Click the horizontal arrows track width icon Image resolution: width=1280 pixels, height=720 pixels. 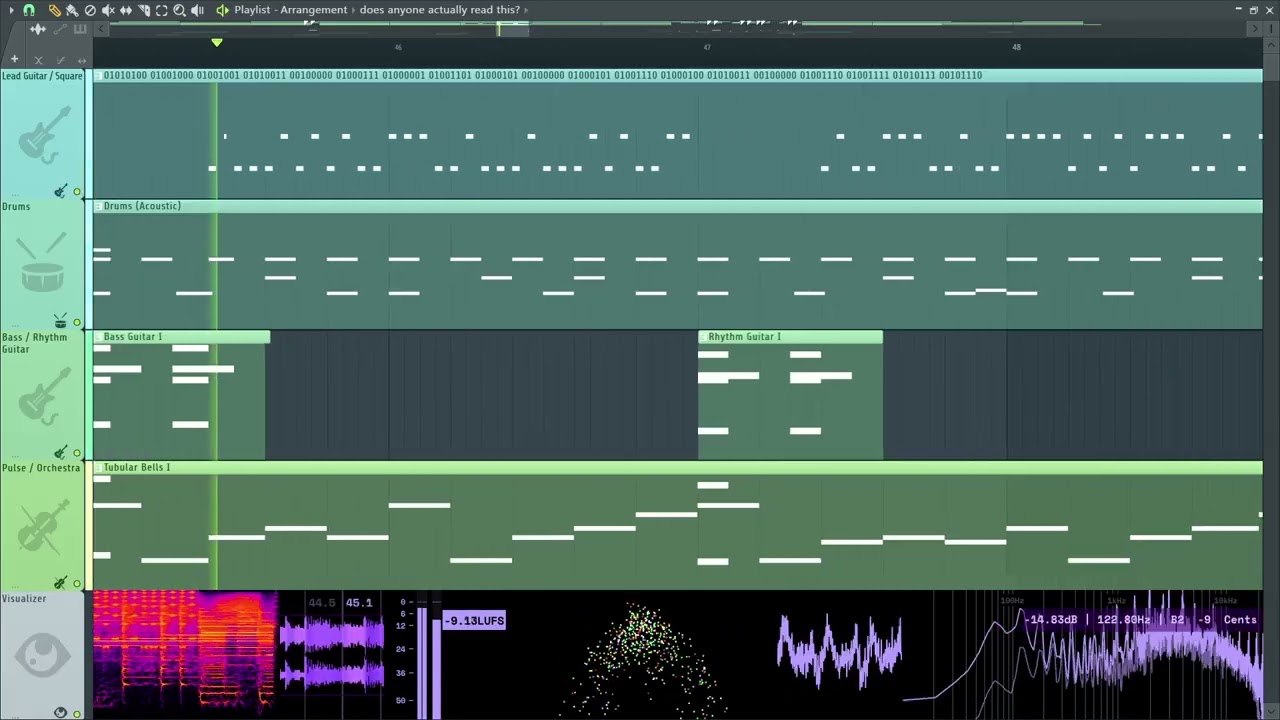pyautogui.click(x=82, y=60)
